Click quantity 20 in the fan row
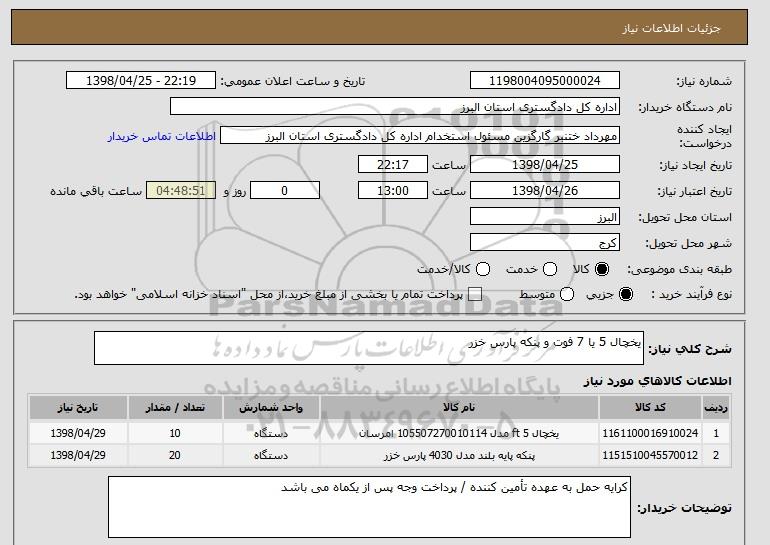The height and width of the screenshot is (545, 770). [x=175, y=455]
